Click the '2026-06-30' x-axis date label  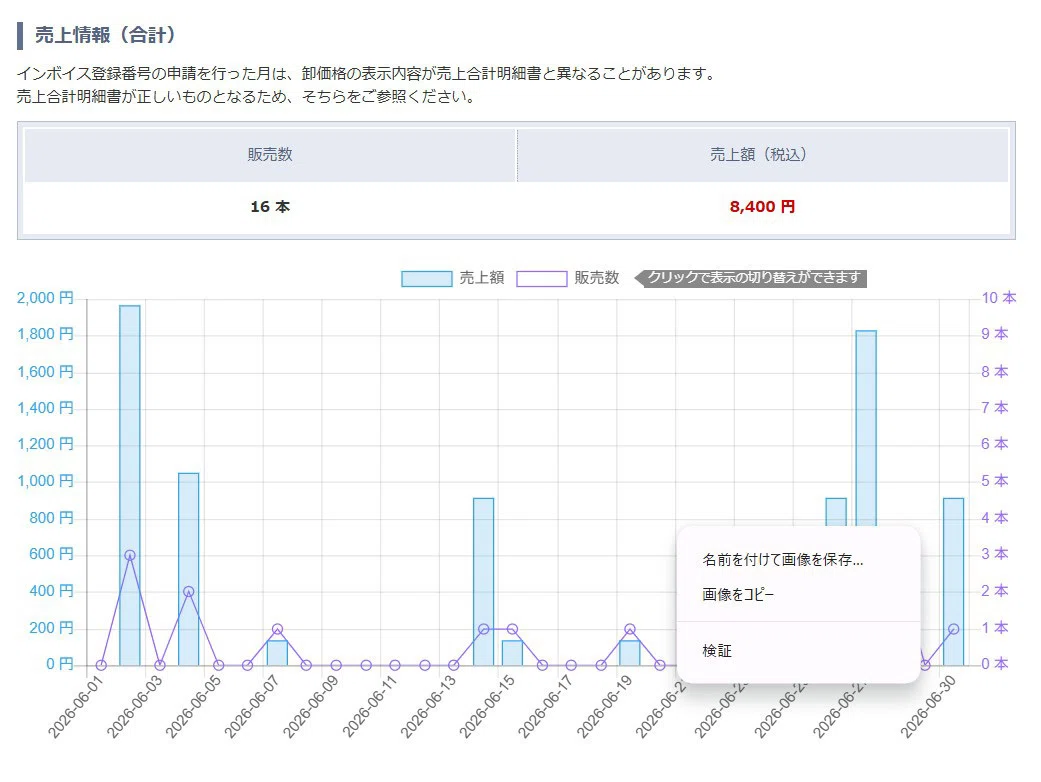click(929, 706)
